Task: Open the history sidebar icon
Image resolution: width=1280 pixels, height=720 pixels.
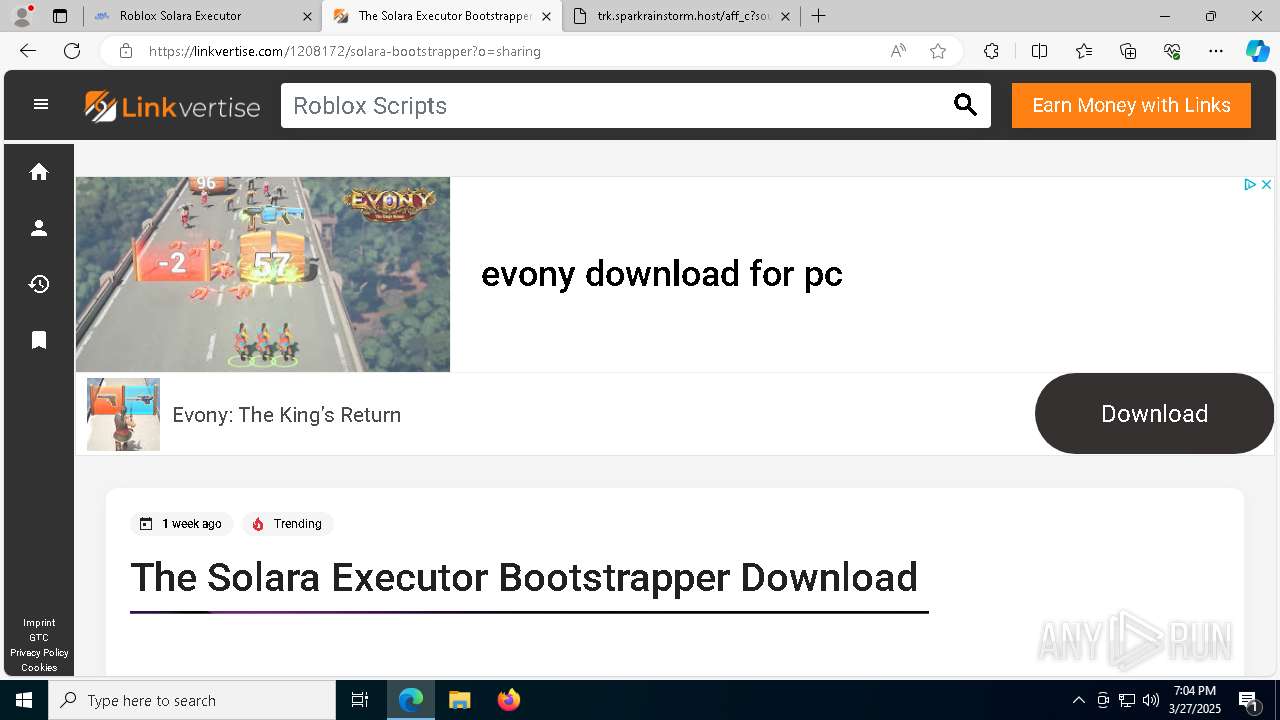Action: pyautogui.click(x=39, y=284)
